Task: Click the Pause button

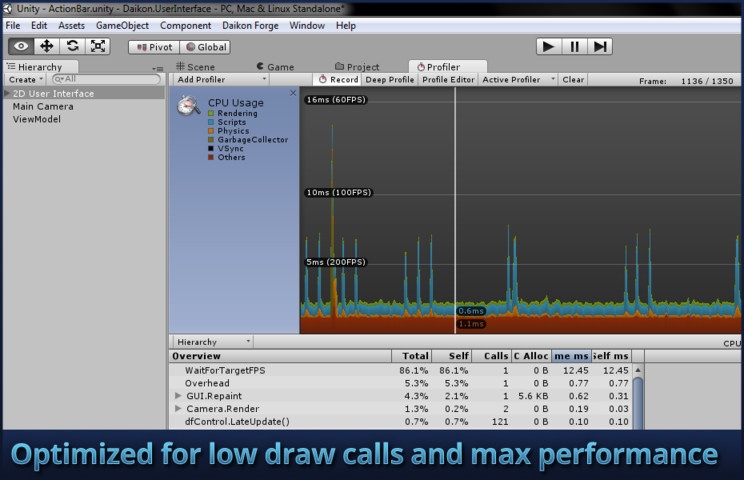Action: point(574,46)
